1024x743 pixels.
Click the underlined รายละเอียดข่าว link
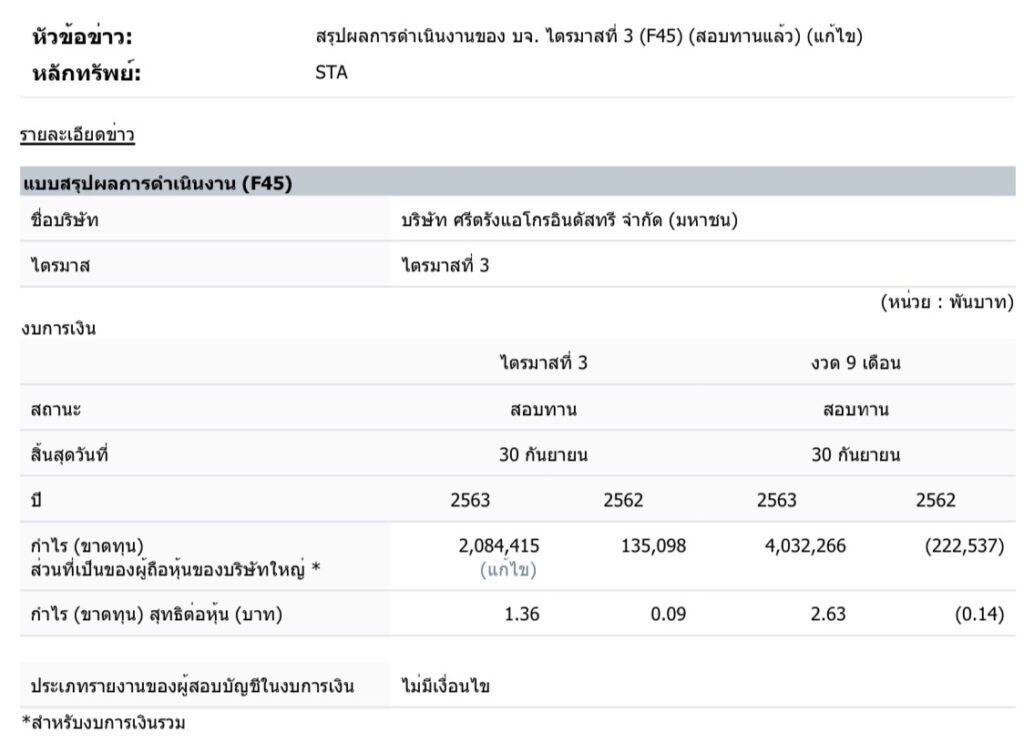coord(77,135)
